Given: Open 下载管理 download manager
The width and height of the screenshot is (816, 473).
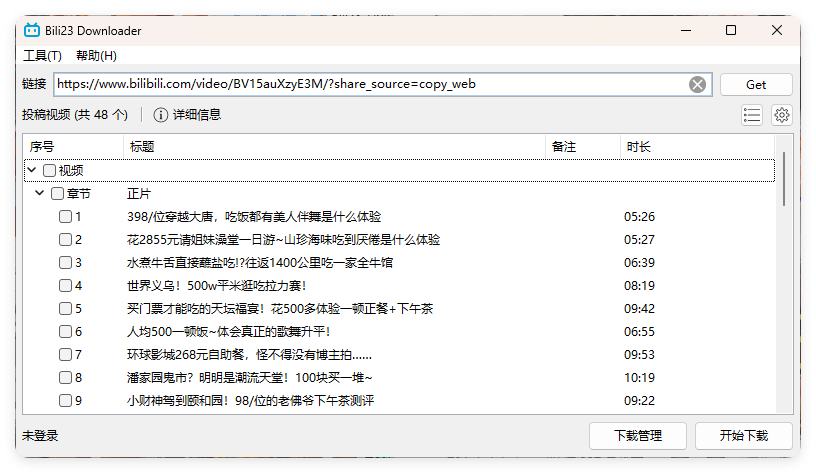Looking at the screenshot, I should pyautogui.click(x=638, y=436).
